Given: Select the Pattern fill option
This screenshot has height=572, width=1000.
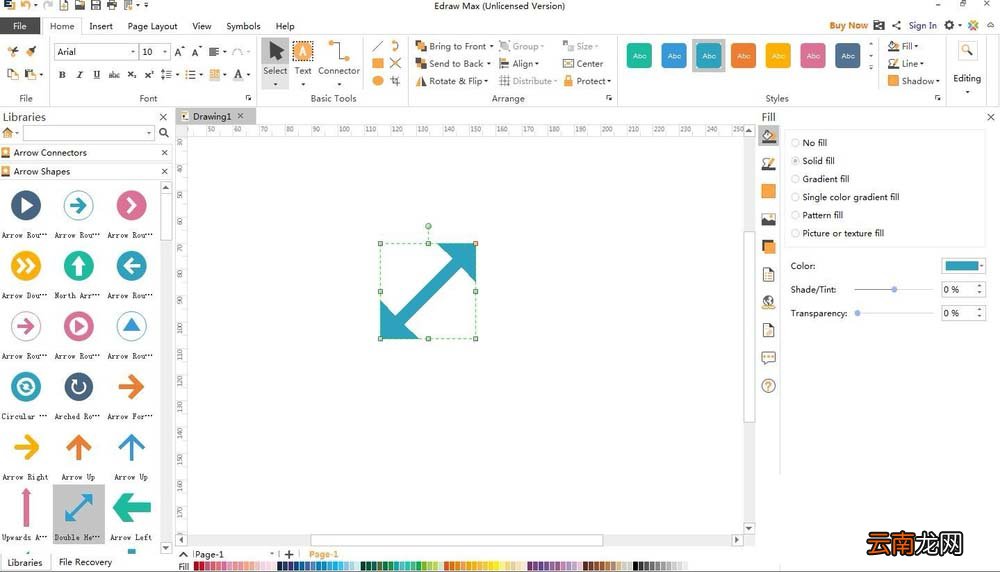Looking at the screenshot, I should 817,215.
